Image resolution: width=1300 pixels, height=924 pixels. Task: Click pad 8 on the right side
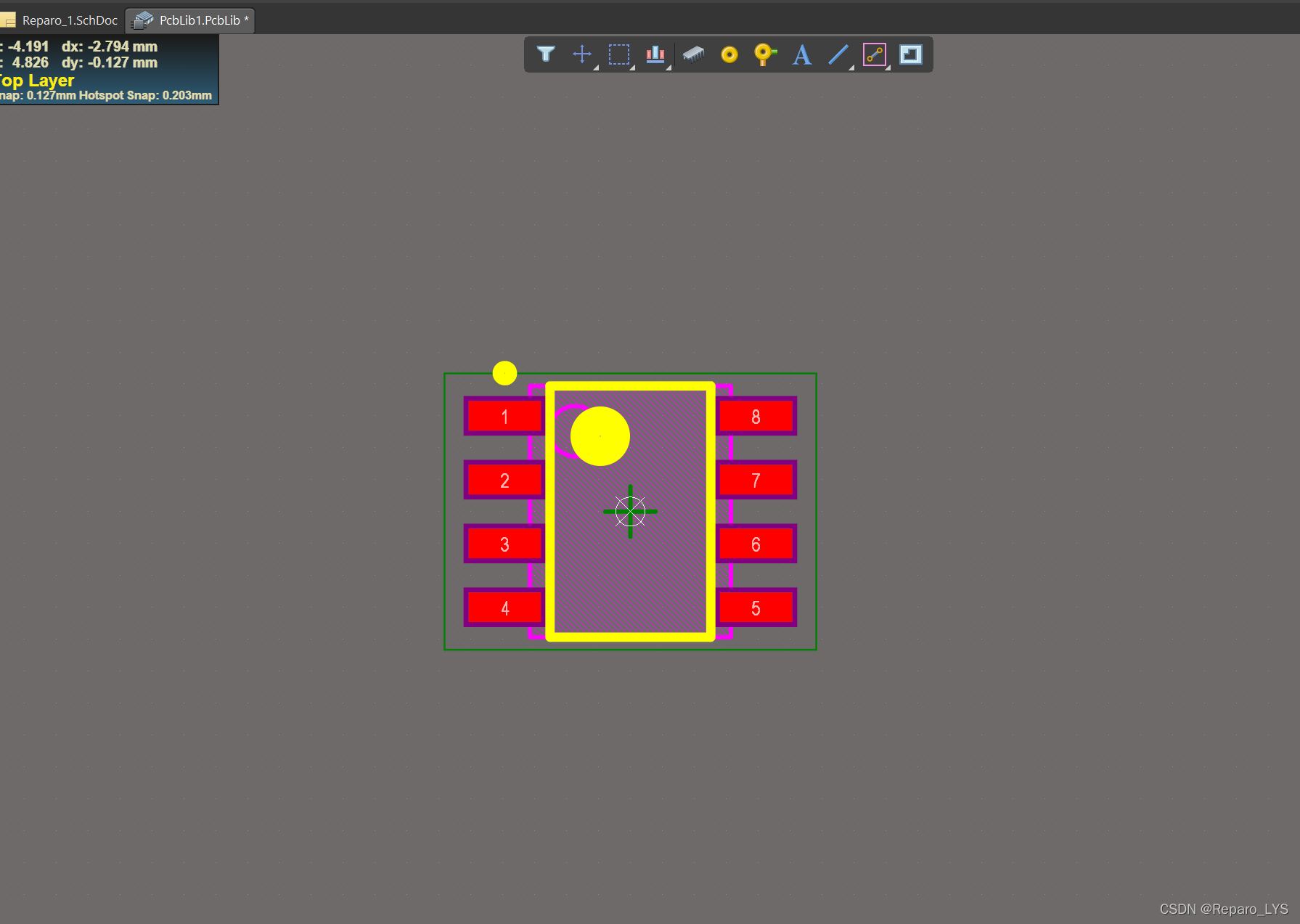point(756,417)
